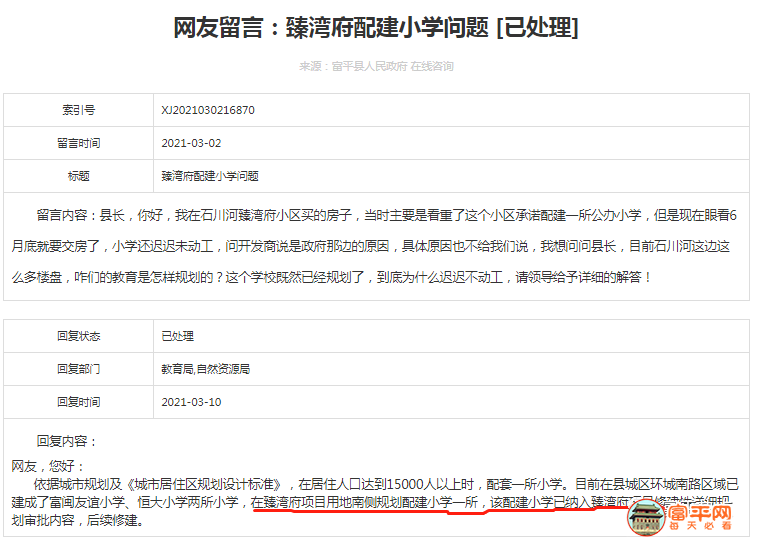Select department 教育局,自然资源局
Image resolution: width=758 pixels, height=542 pixels.
coord(205,369)
